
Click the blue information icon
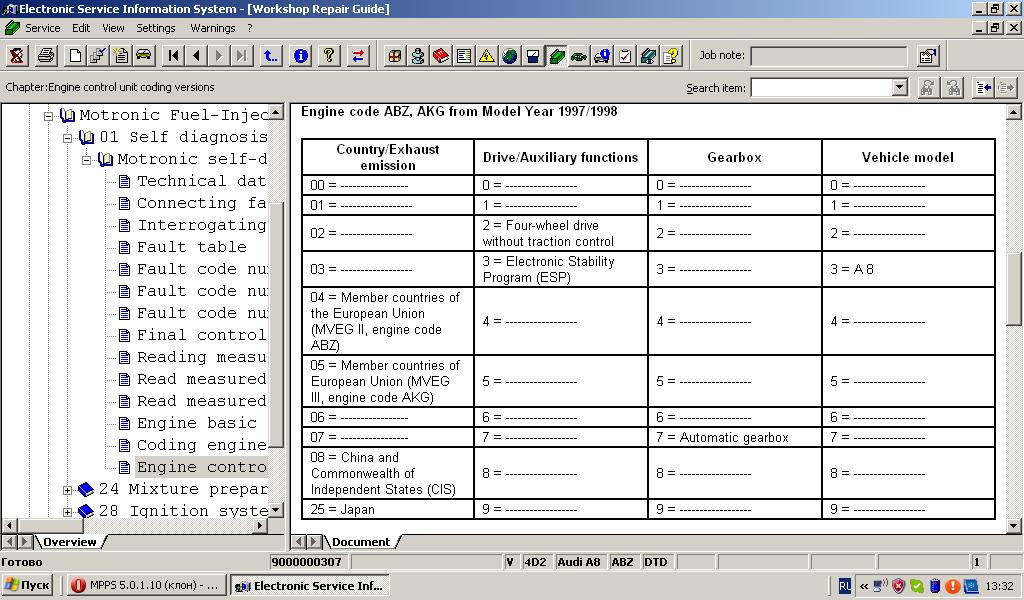(300, 56)
